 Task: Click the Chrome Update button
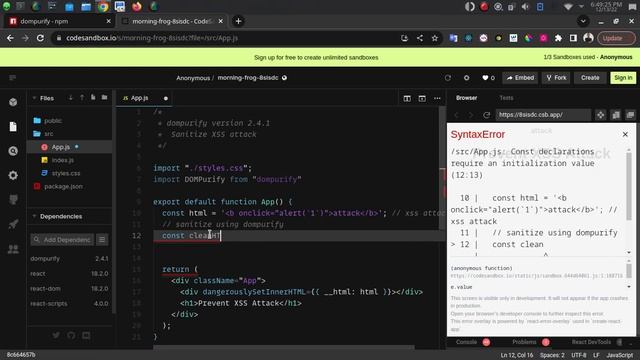[616, 38]
